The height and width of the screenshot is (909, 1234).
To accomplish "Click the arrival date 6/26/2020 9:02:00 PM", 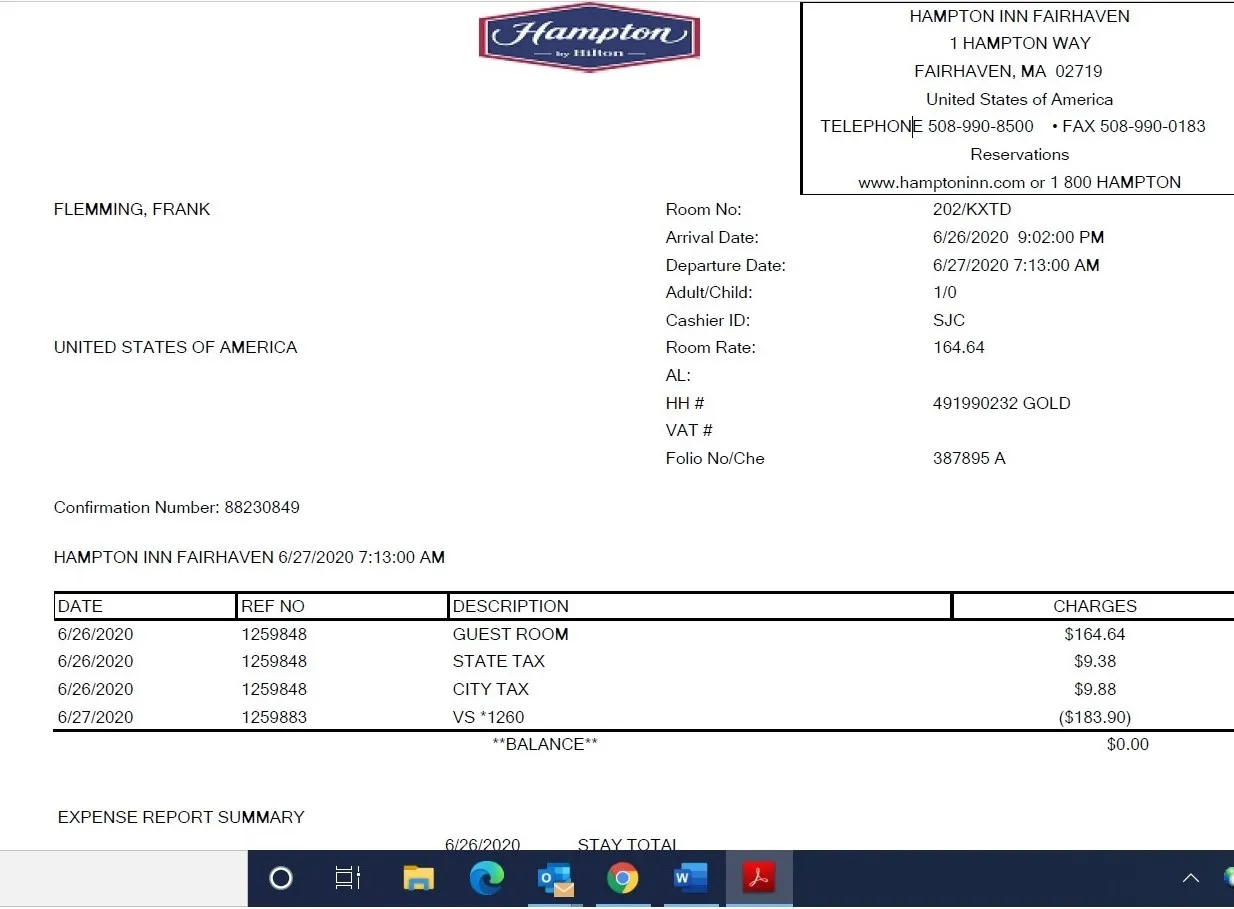I will [x=1018, y=237].
